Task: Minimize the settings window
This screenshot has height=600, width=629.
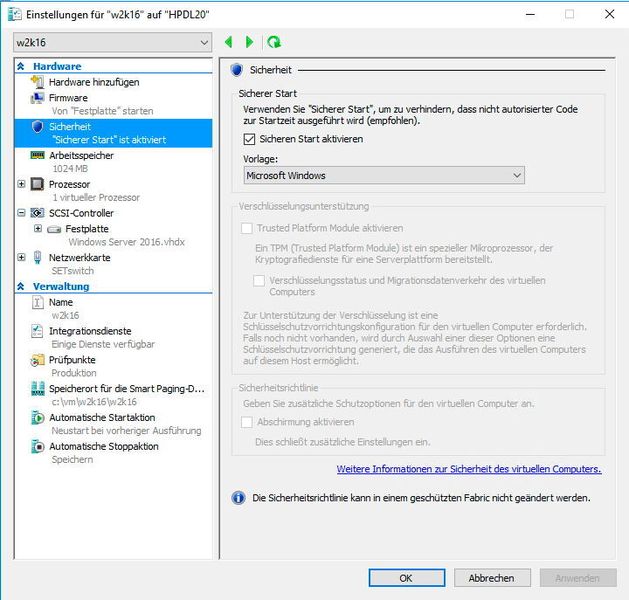Action: pos(530,14)
